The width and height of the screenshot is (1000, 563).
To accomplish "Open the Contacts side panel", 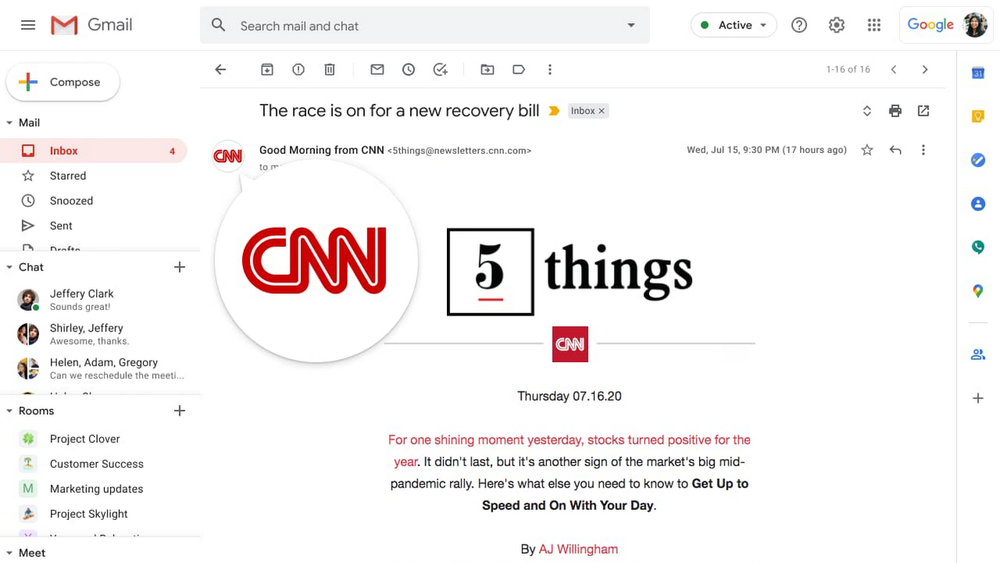I will click(x=978, y=203).
